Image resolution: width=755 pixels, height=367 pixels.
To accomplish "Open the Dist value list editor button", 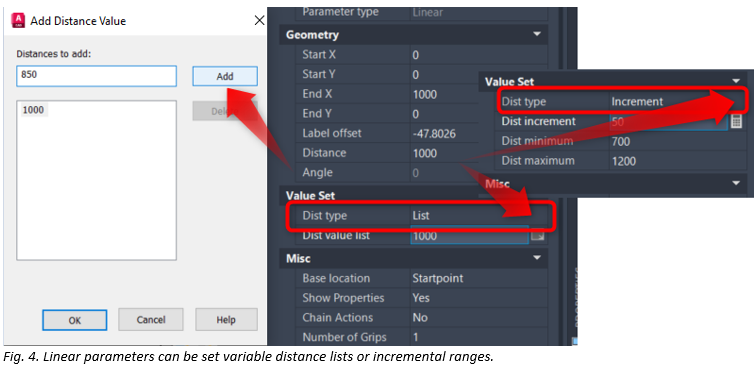I will [537, 236].
